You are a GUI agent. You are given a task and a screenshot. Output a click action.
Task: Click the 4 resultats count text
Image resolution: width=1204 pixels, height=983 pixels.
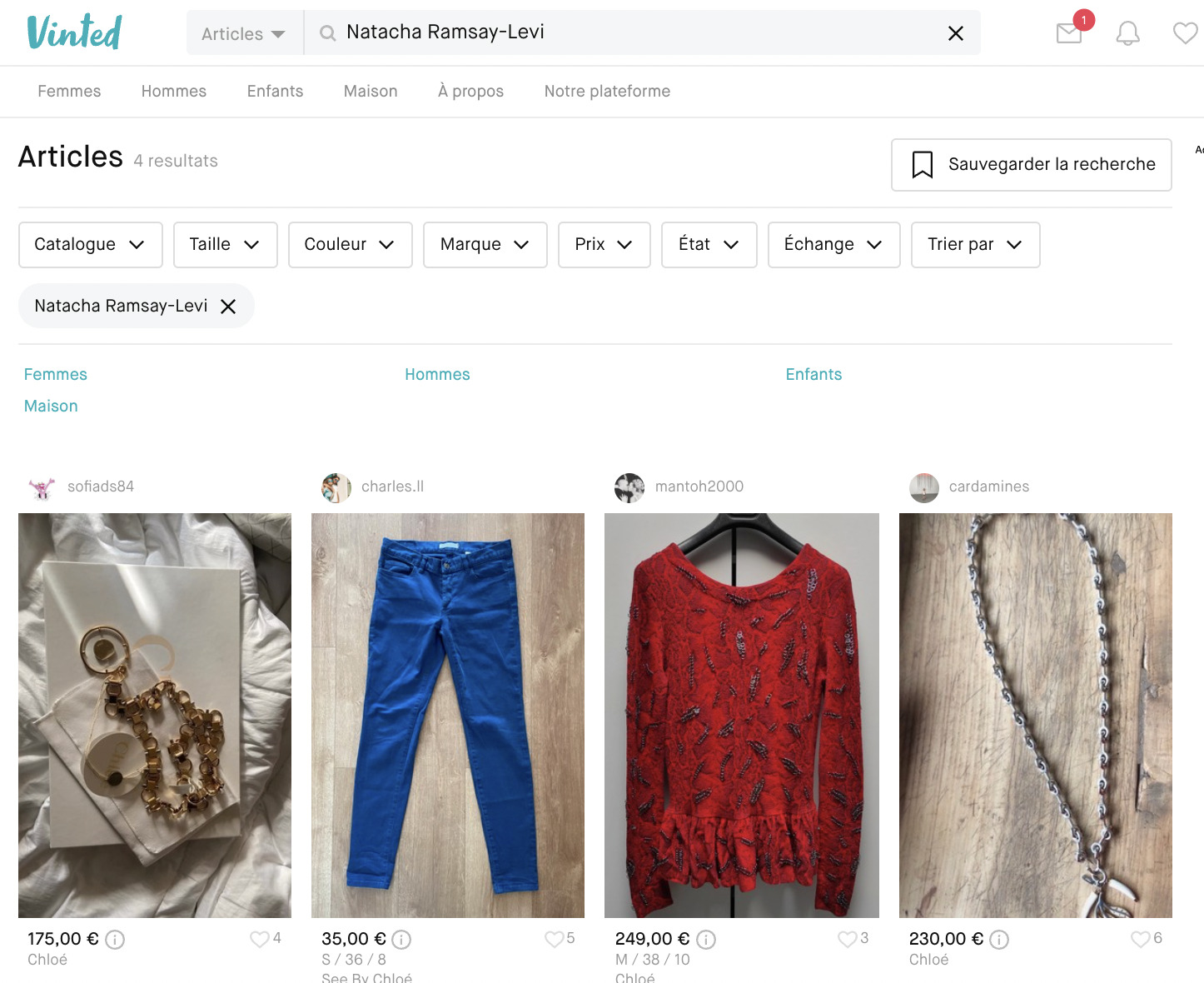[x=176, y=161]
